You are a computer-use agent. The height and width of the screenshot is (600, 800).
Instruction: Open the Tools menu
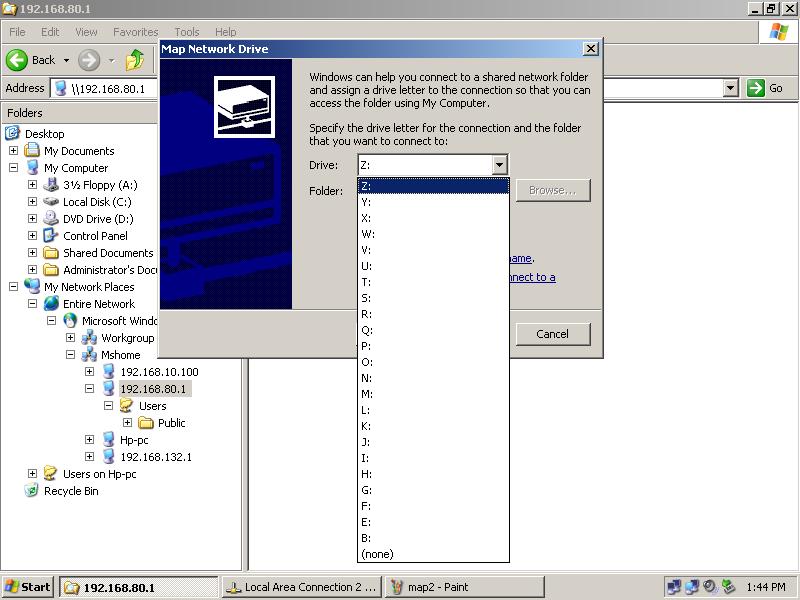point(186,31)
